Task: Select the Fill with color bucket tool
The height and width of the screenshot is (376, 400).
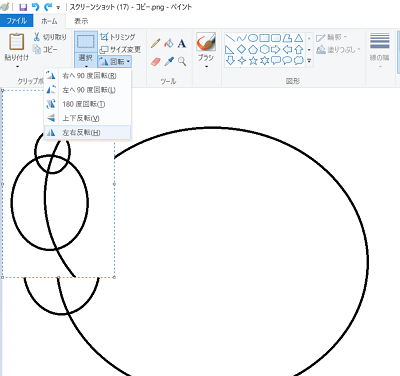Action: (x=169, y=43)
